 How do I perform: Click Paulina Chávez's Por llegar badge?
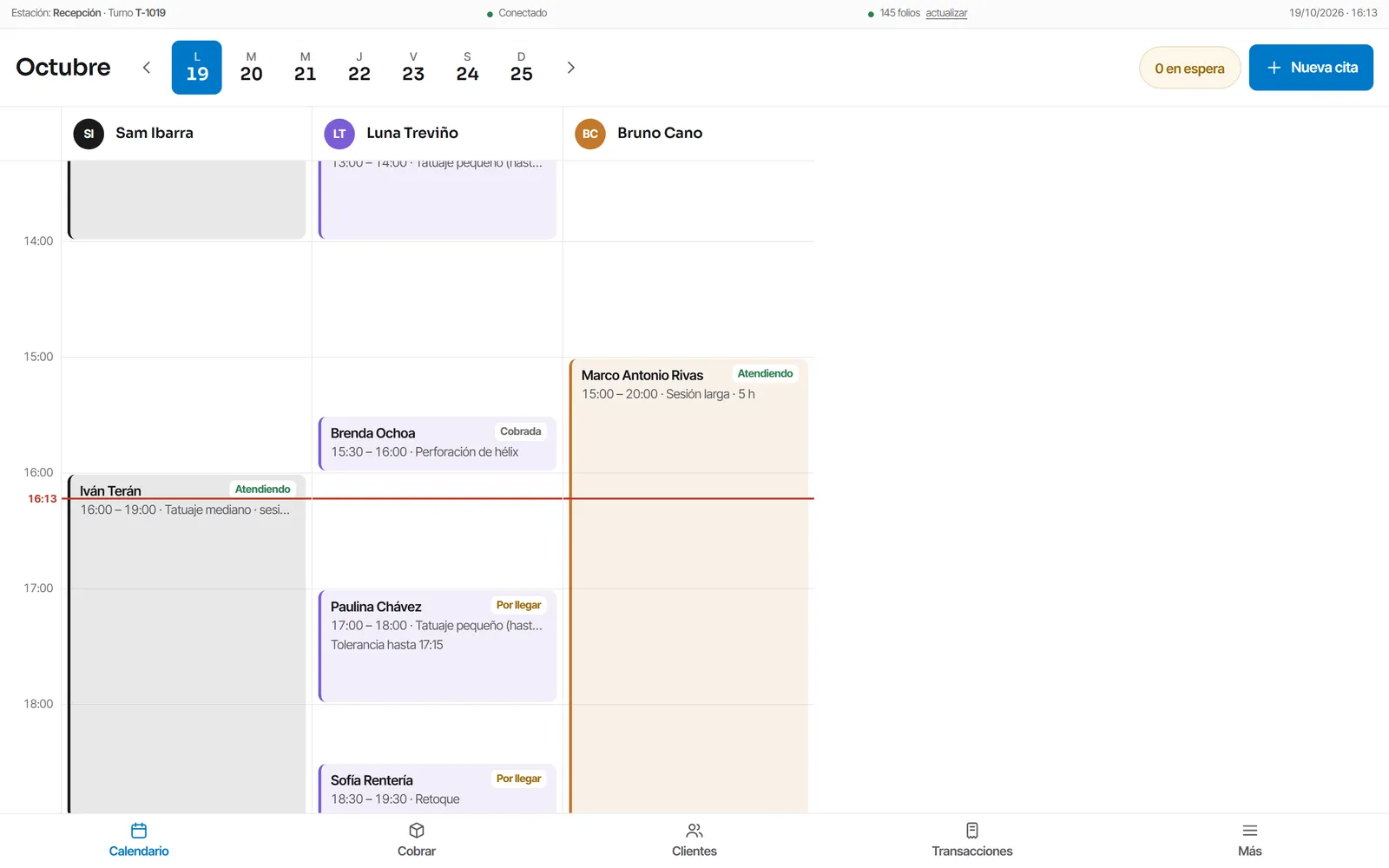click(518, 605)
